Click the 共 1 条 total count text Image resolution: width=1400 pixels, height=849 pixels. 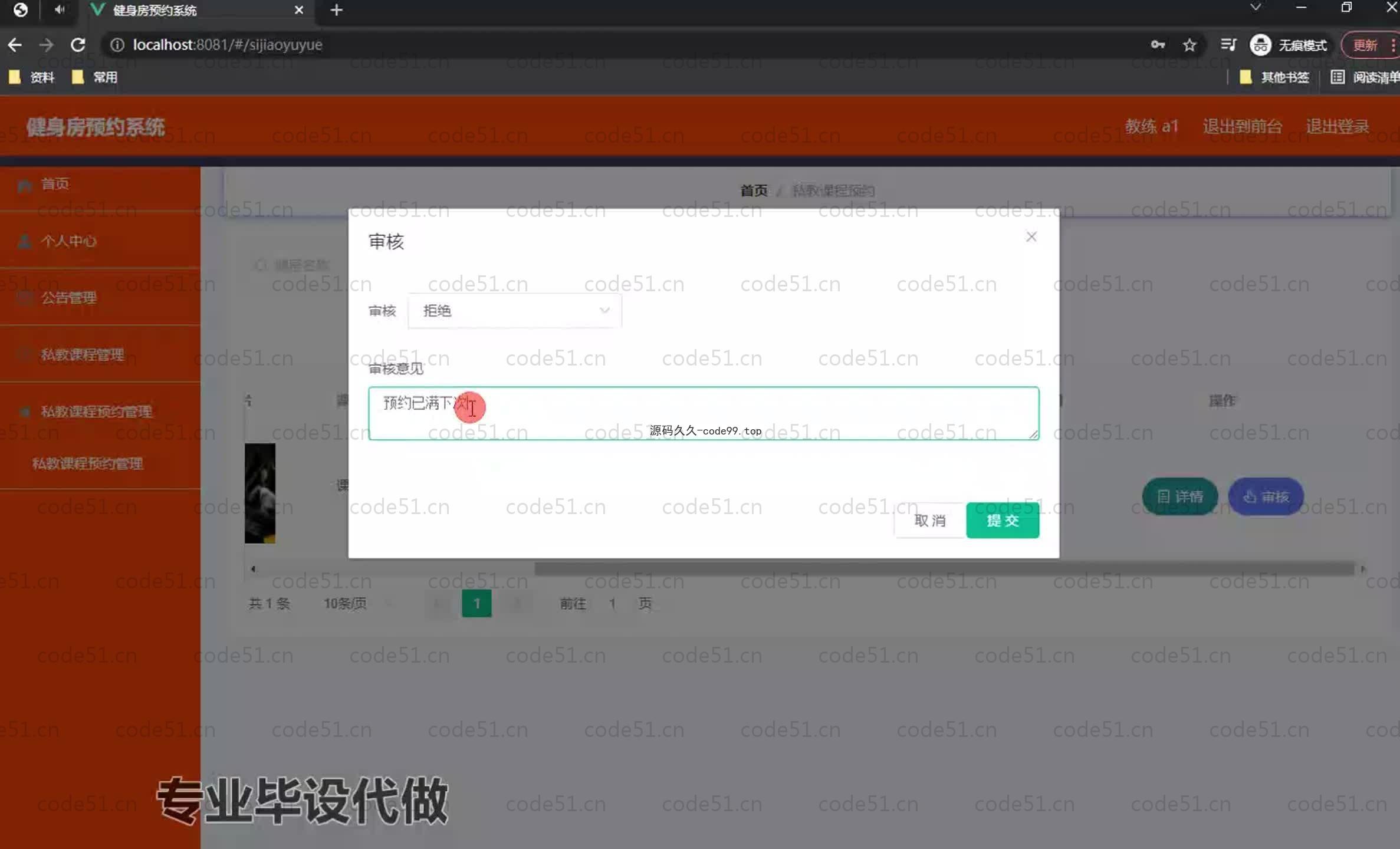[x=270, y=603]
